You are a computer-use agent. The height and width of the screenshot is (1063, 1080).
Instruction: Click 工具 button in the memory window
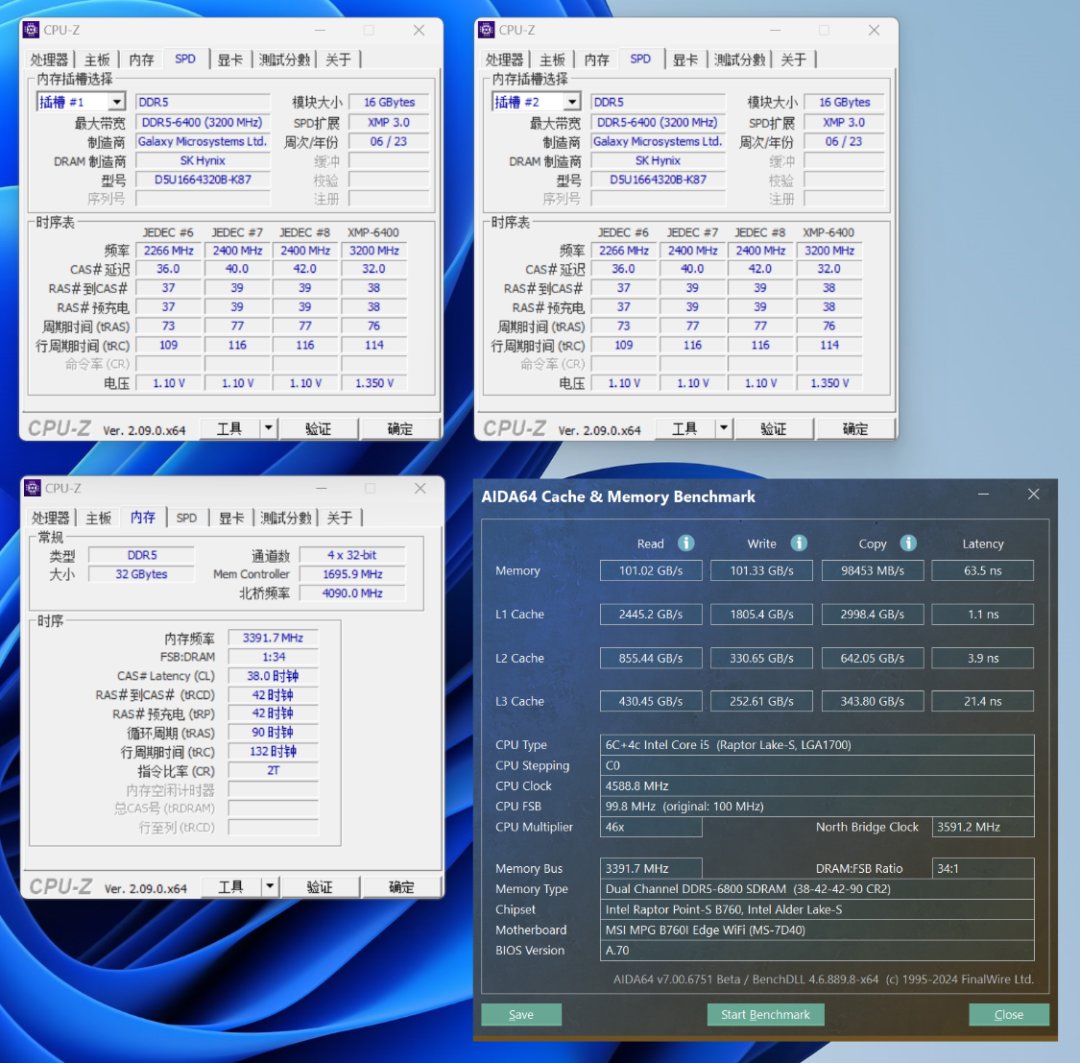point(231,887)
